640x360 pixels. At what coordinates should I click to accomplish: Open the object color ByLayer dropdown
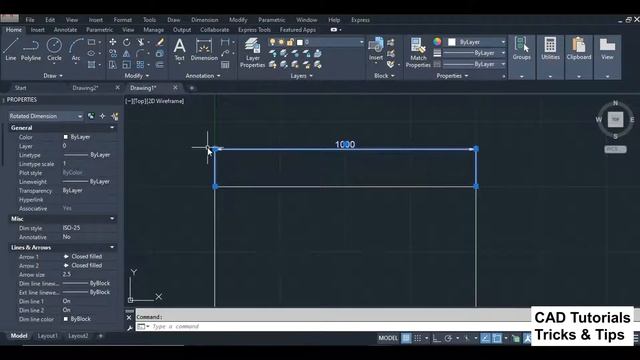click(x=477, y=42)
